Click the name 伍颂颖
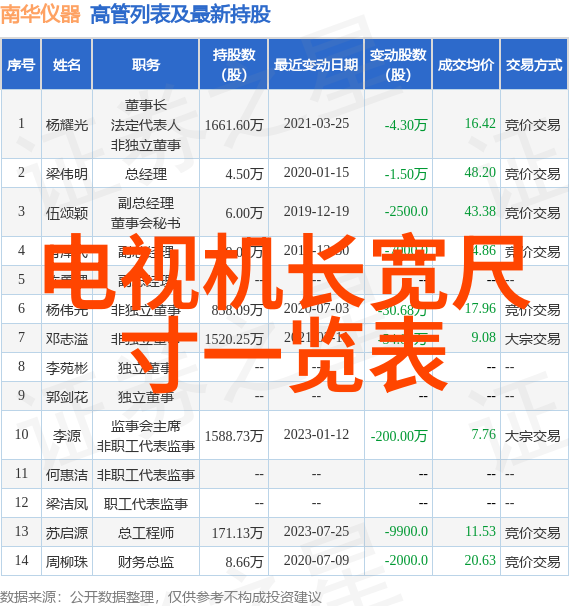This screenshot has width=569, height=606. 67,213
